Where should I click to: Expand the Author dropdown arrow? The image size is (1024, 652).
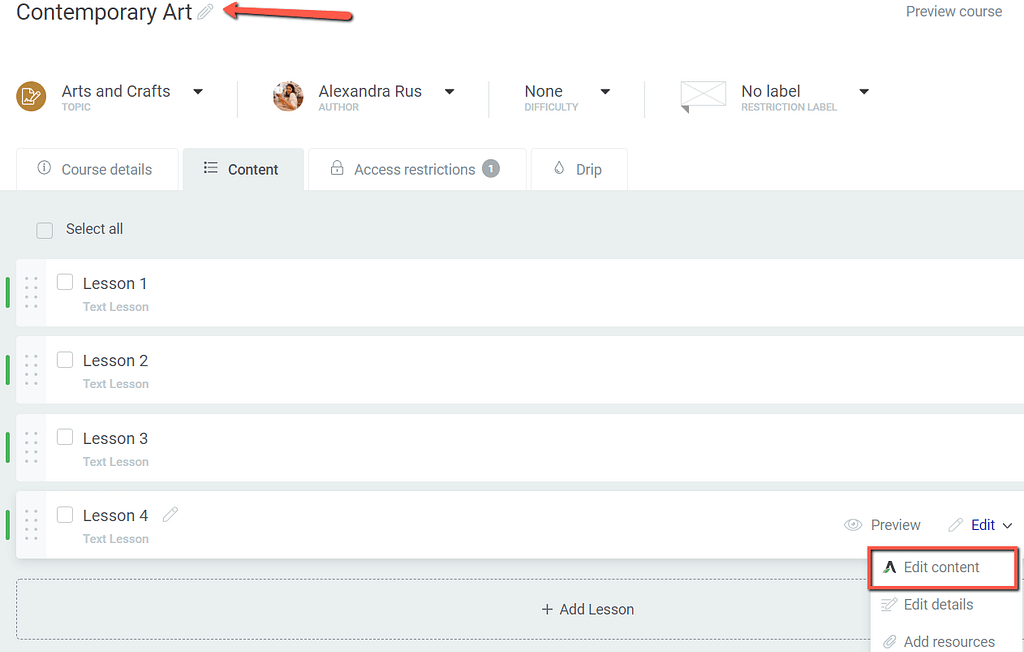tap(449, 91)
